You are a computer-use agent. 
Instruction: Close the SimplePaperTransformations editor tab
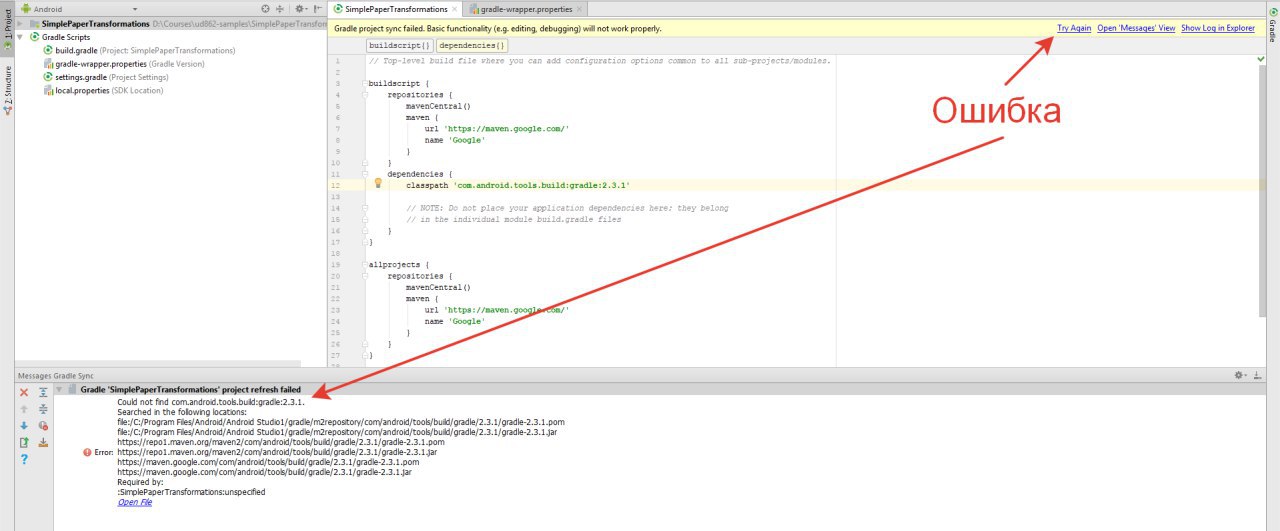pos(455,9)
